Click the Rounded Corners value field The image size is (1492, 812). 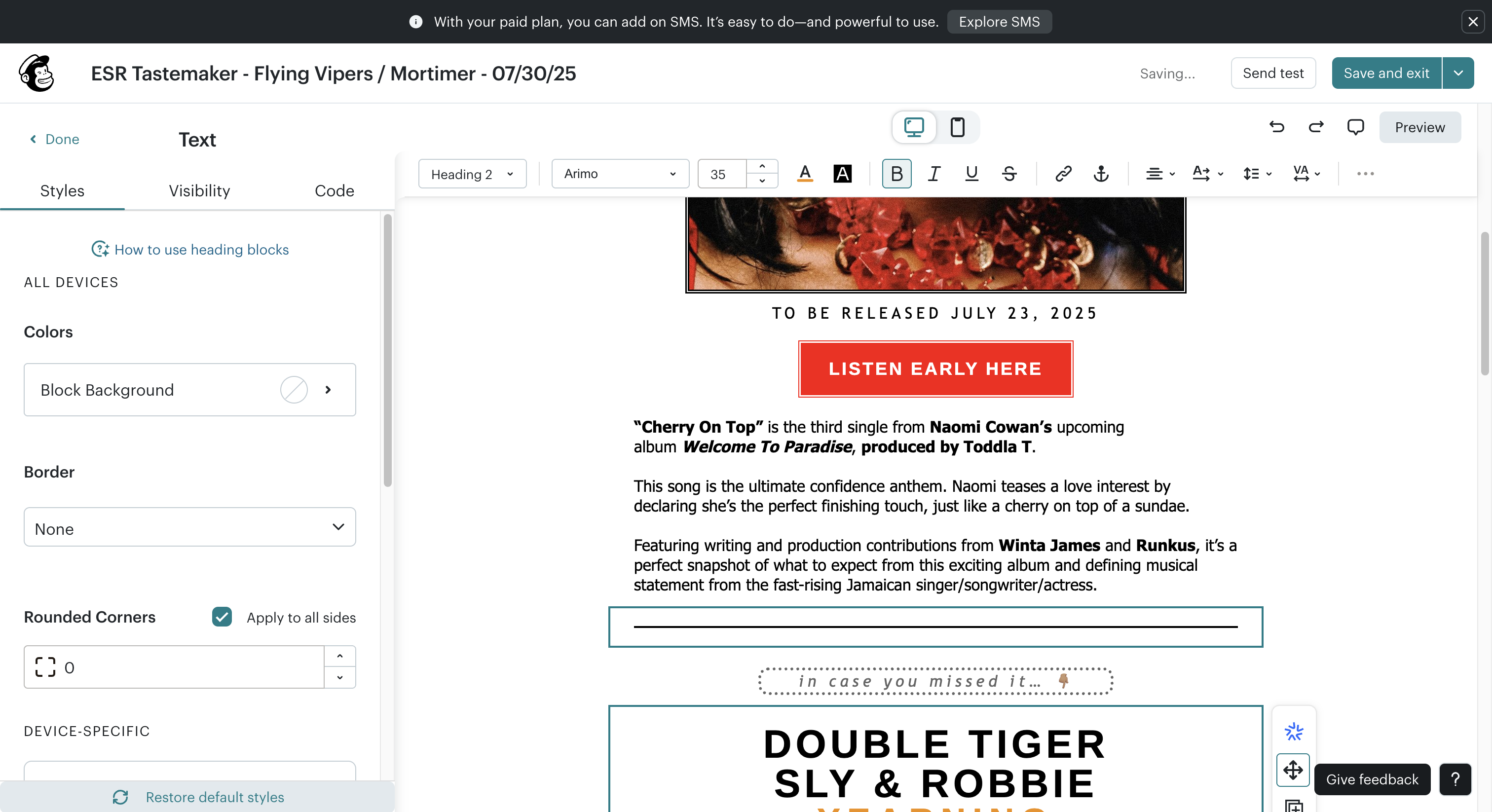pos(174,667)
